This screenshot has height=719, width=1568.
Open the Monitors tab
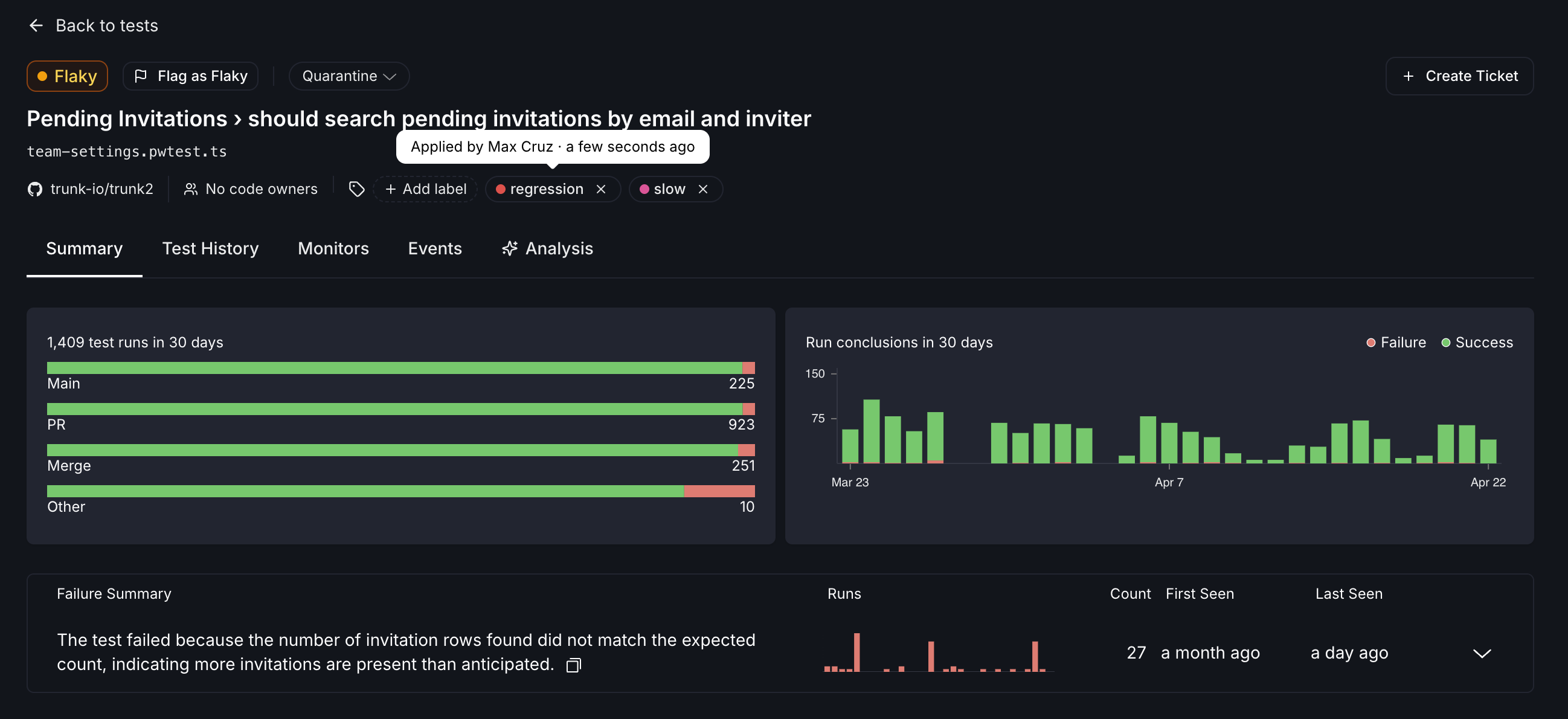[333, 248]
